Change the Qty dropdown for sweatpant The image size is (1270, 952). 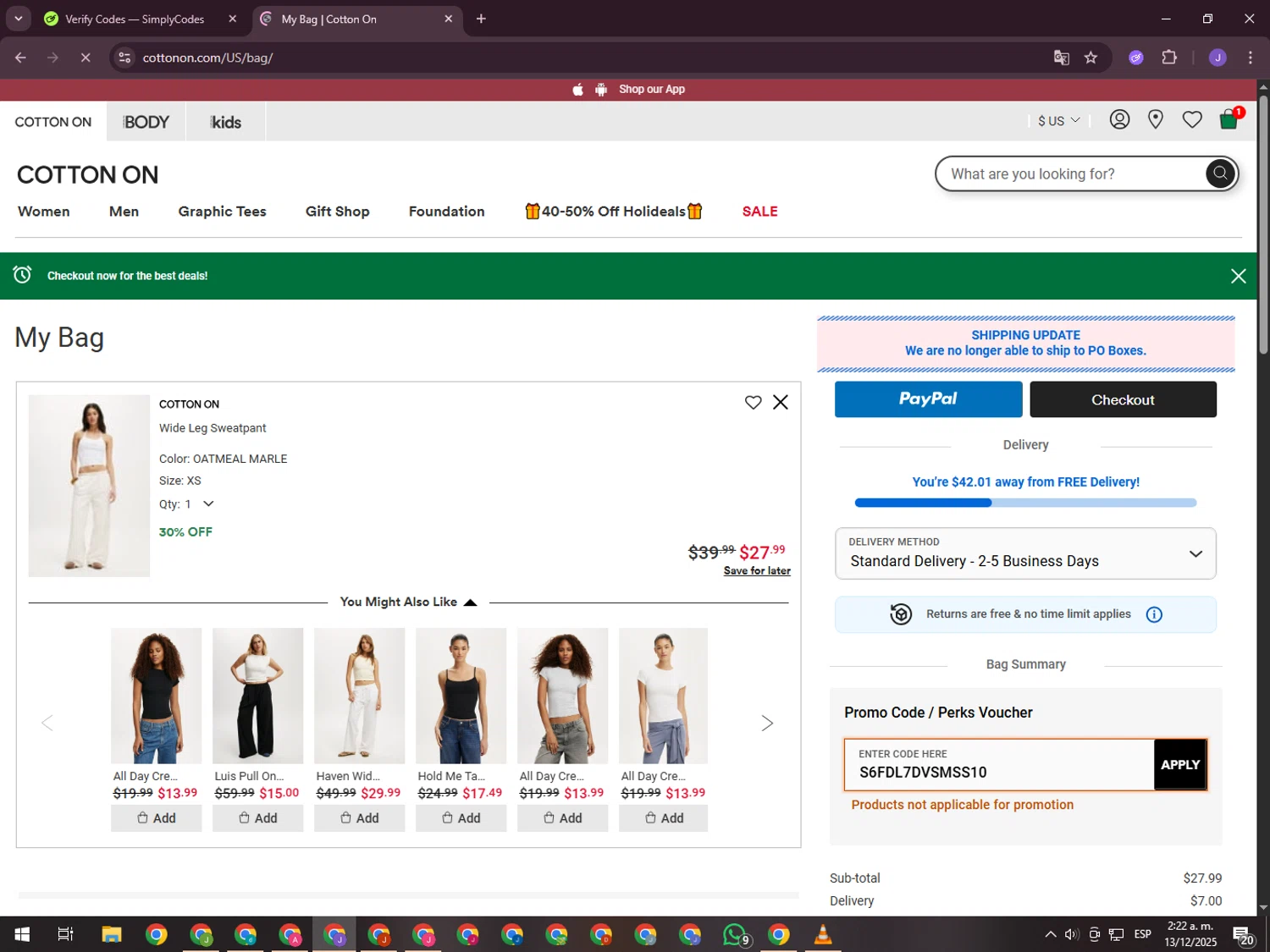(200, 504)
